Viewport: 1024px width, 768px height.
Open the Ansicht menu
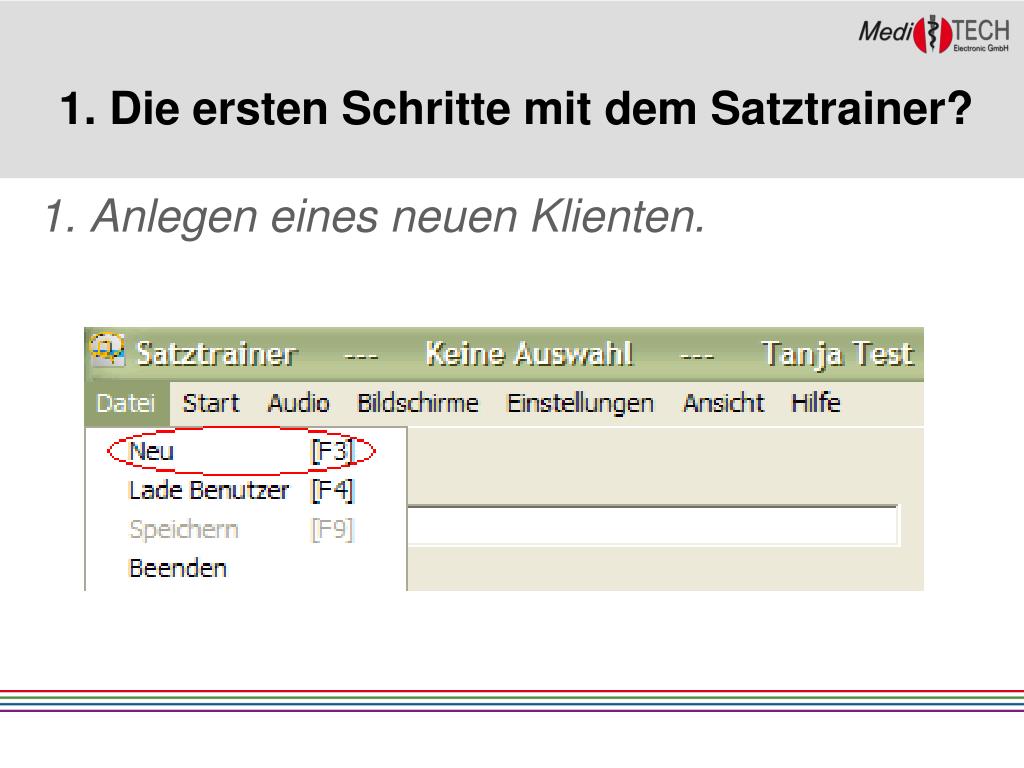click(x=724, y=404)
